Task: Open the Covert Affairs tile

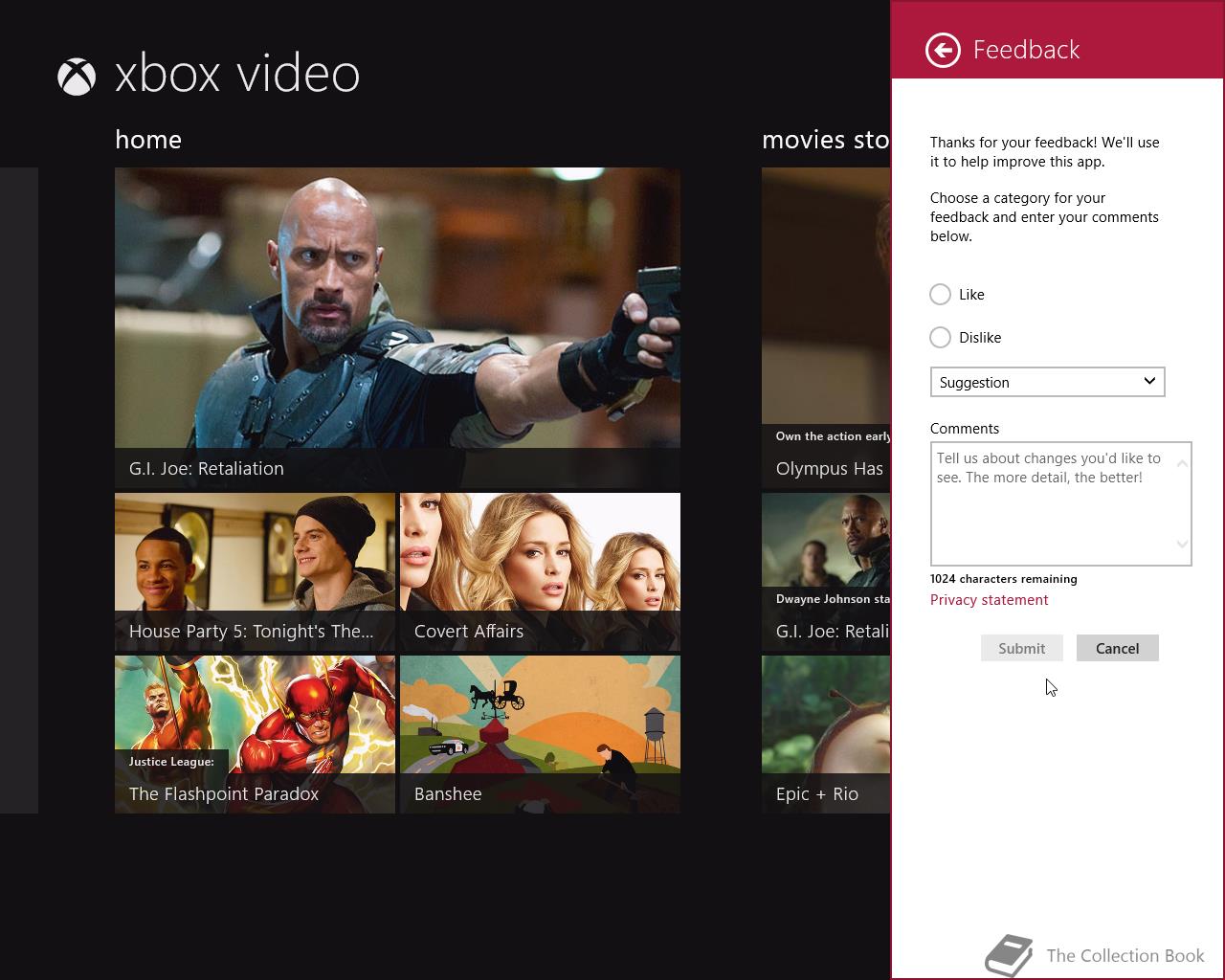Action: 540,572
